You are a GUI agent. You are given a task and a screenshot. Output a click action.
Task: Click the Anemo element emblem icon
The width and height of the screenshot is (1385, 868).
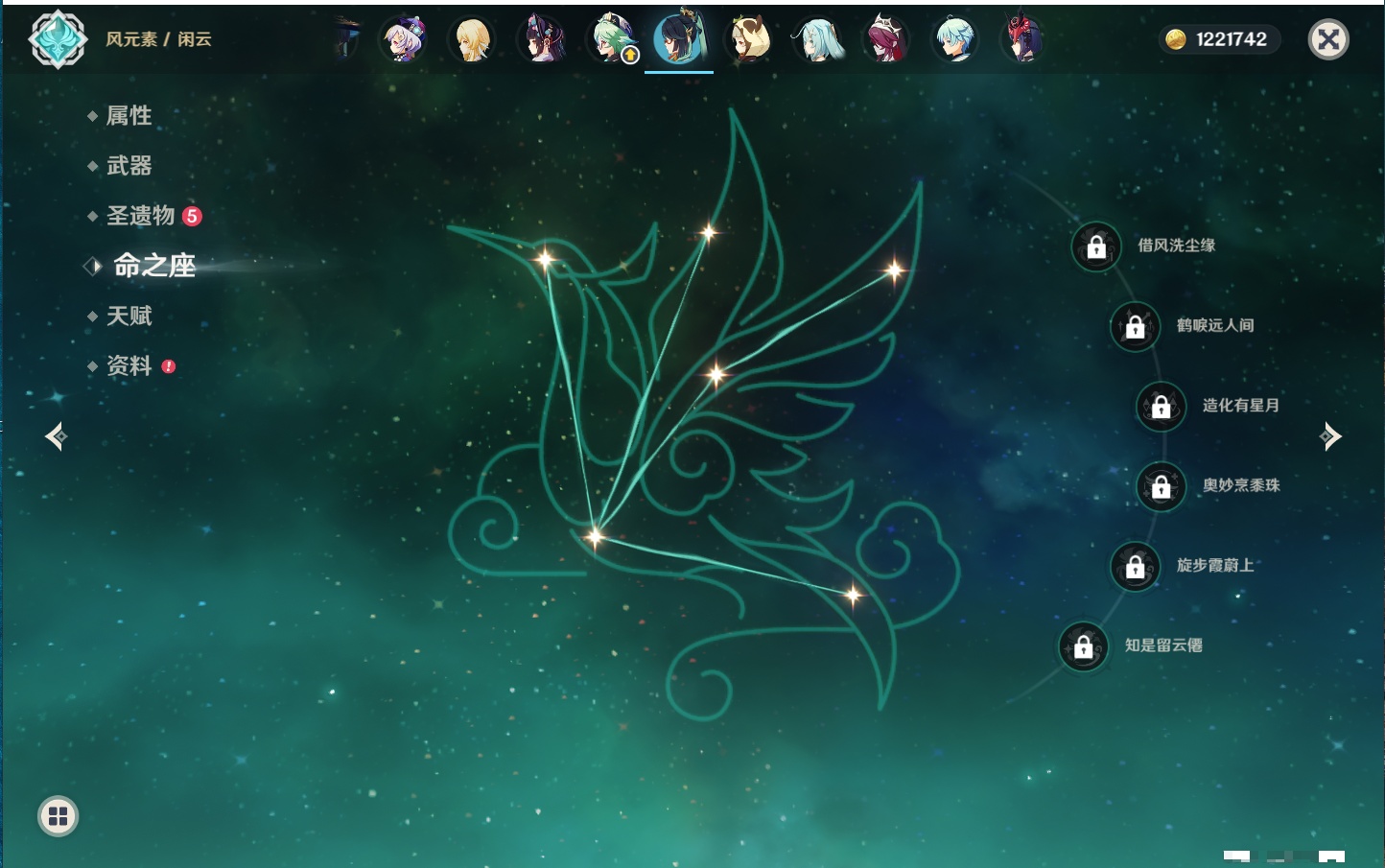[x=58, y=39]
